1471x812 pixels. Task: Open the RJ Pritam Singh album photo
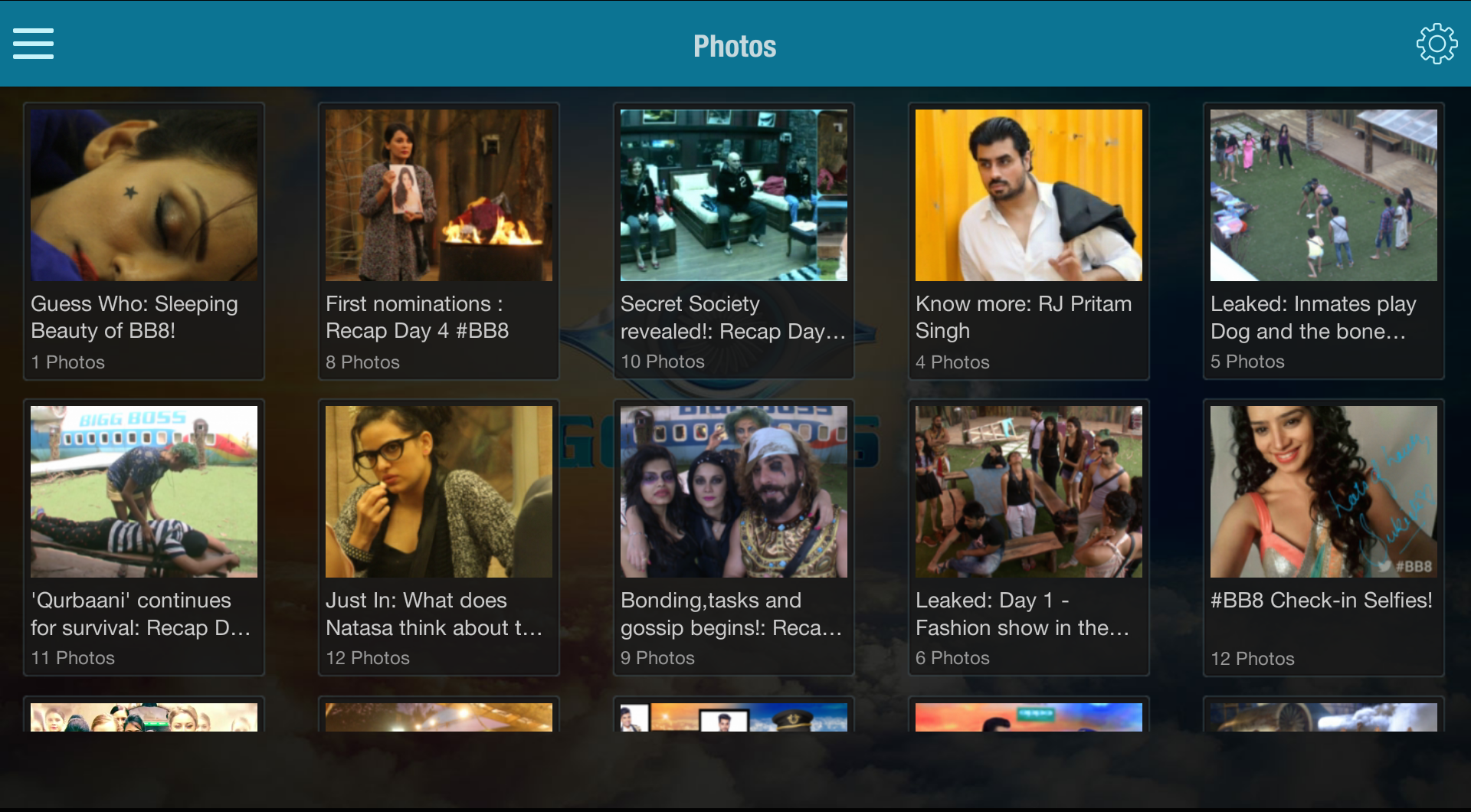(1029, 195)
